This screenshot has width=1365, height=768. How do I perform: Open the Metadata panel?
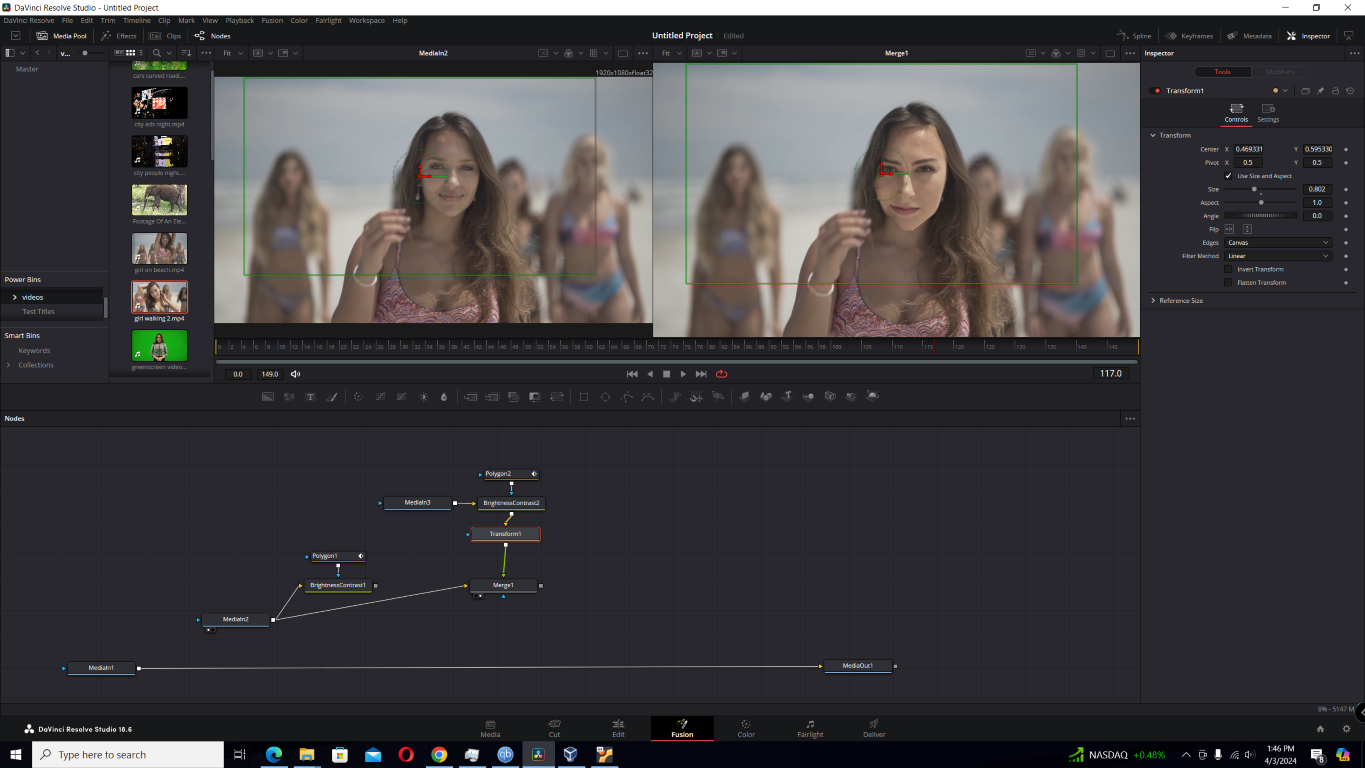point(1249,36)
